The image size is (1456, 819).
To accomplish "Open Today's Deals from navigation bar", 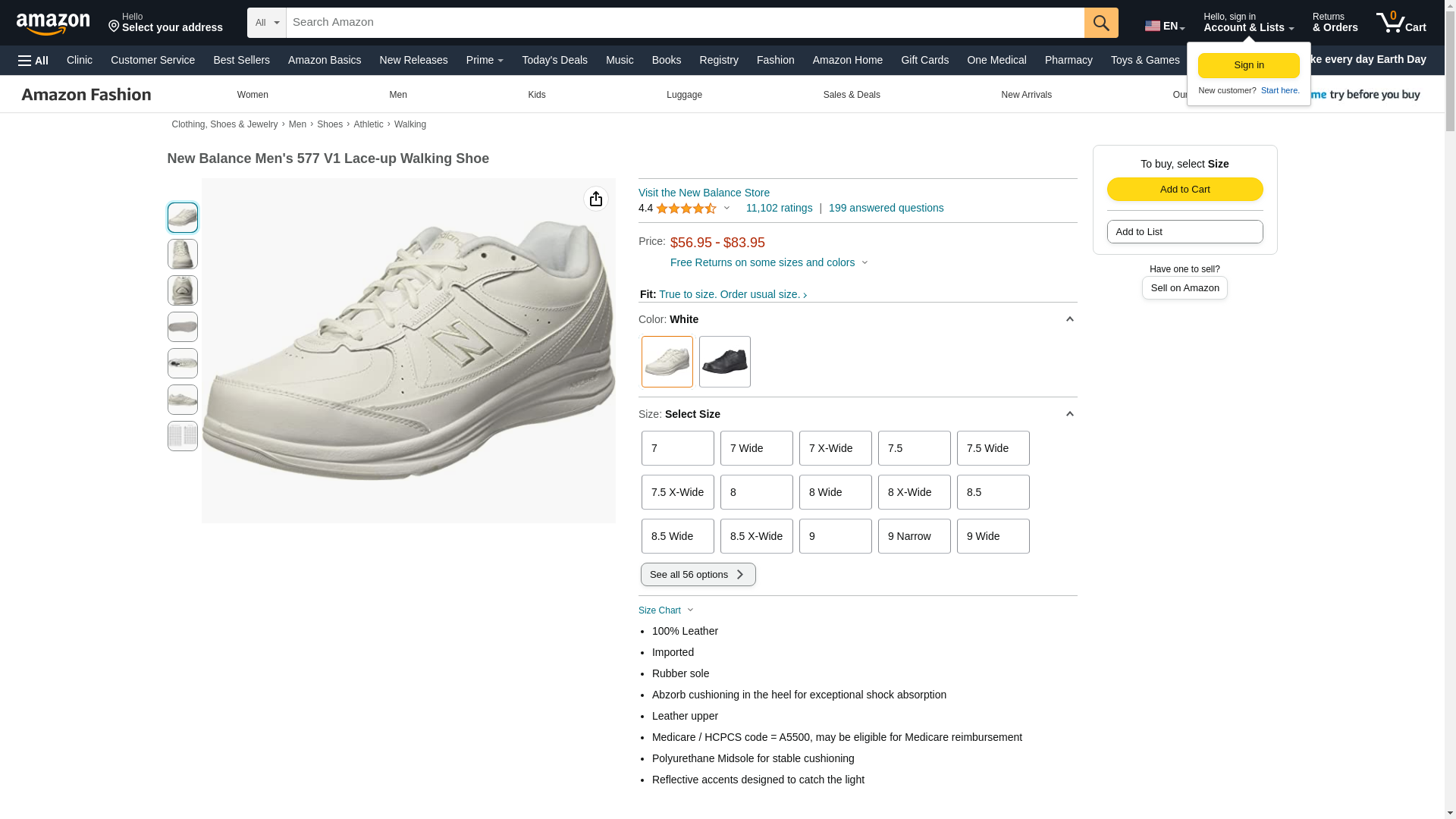I will (x=554, y=60).
